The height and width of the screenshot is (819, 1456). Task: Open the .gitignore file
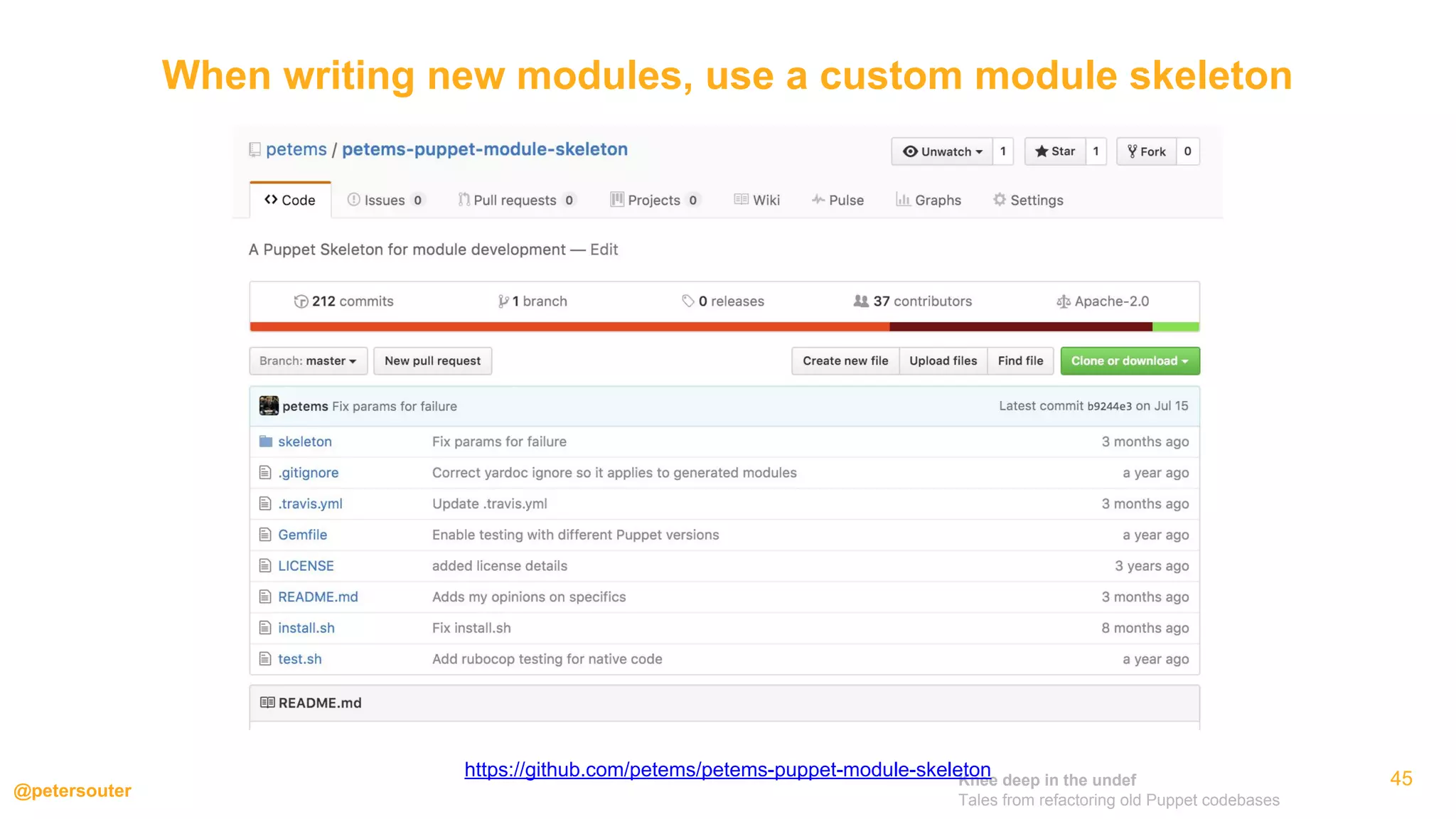pyautogui.click(x=309, y=473)
